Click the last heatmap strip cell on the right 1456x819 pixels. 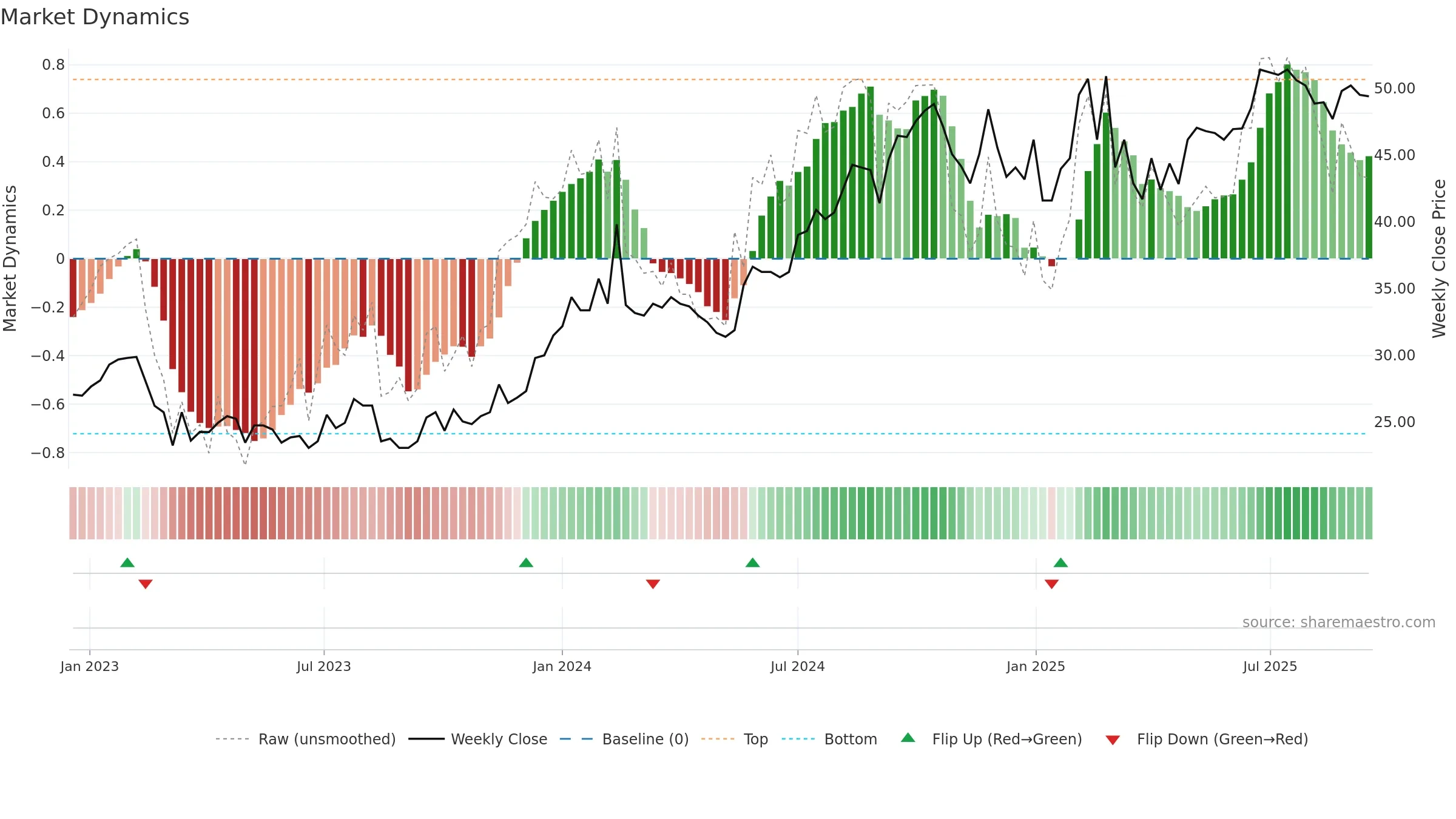pos(1369,513)
